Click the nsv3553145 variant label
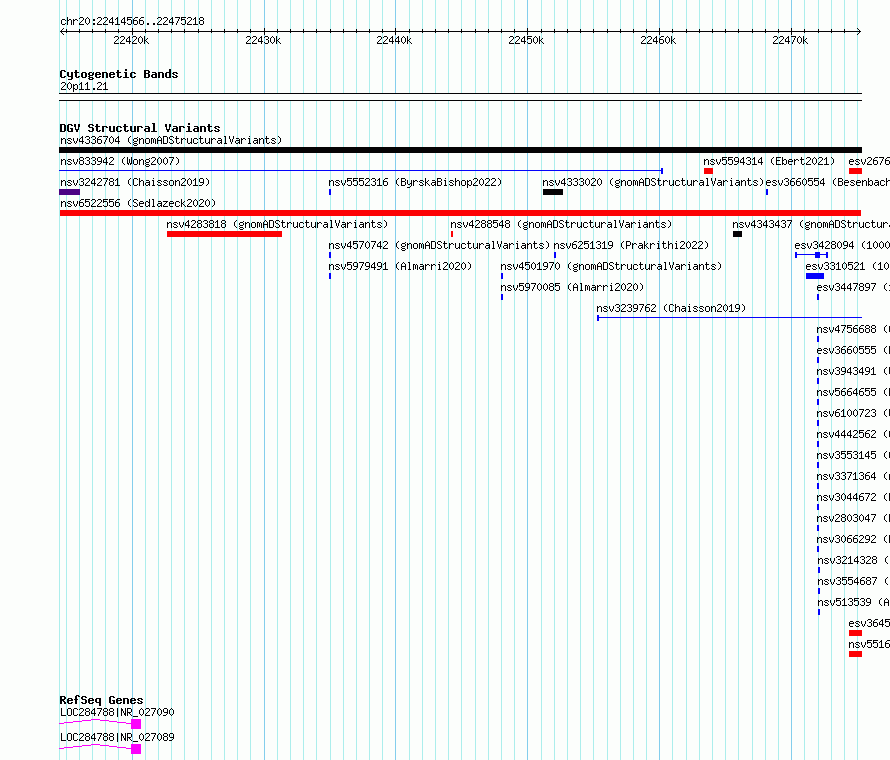 point(853,455)
